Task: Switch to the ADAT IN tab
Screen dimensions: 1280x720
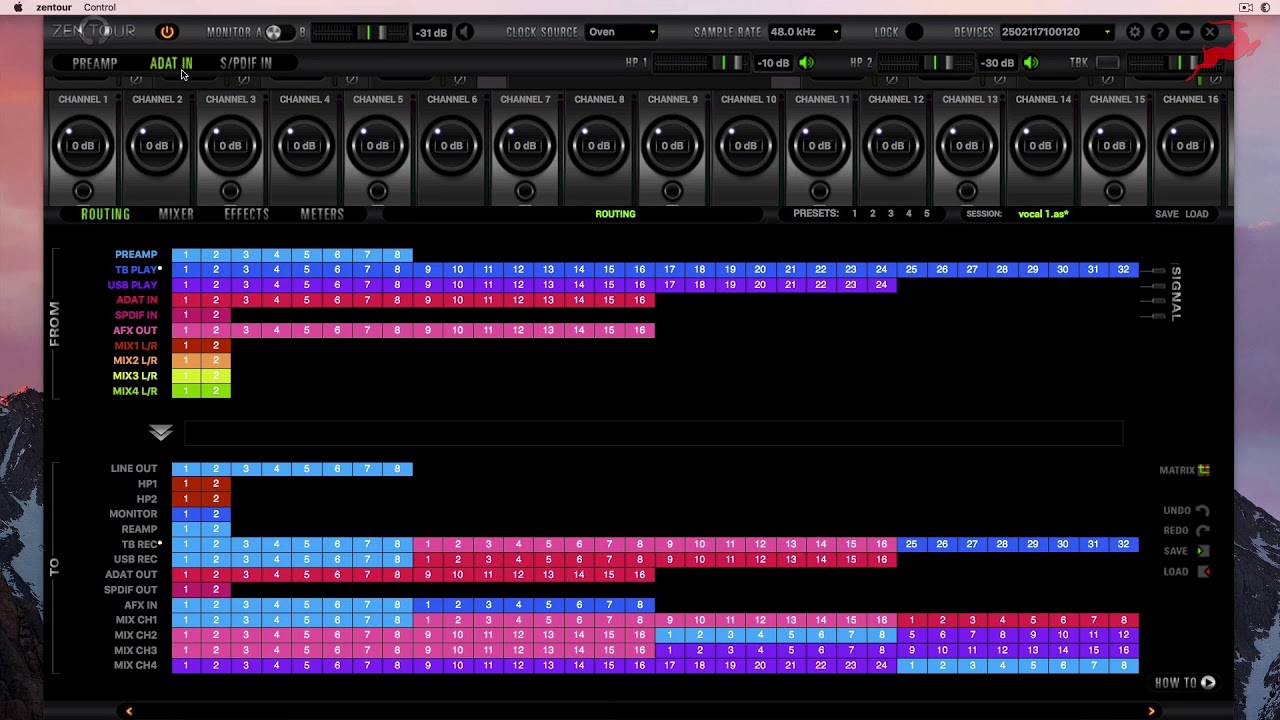Action: 171,63
